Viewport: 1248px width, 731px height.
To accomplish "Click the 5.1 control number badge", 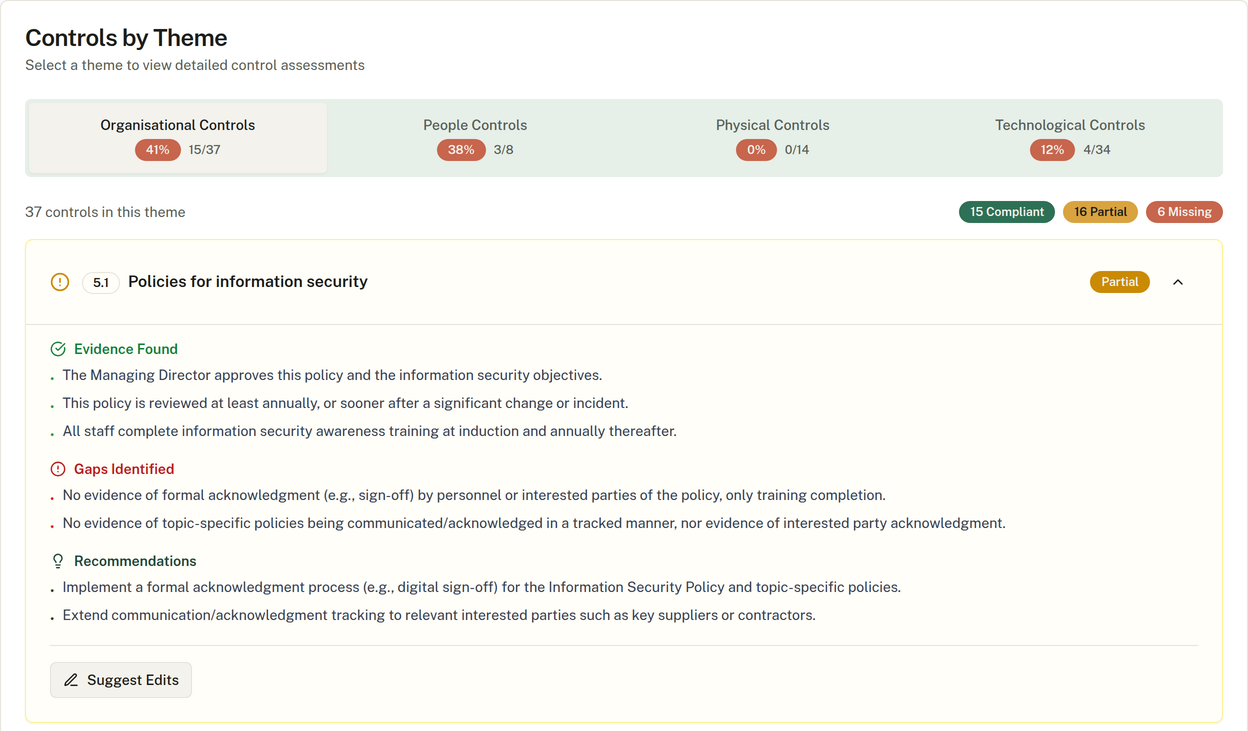I will [101, 283].
